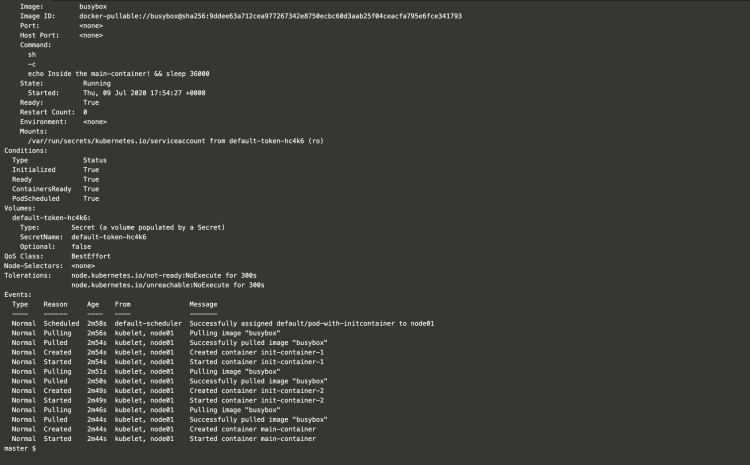Click the Volumes section header

pyautogui.click(x=22, y=207)
